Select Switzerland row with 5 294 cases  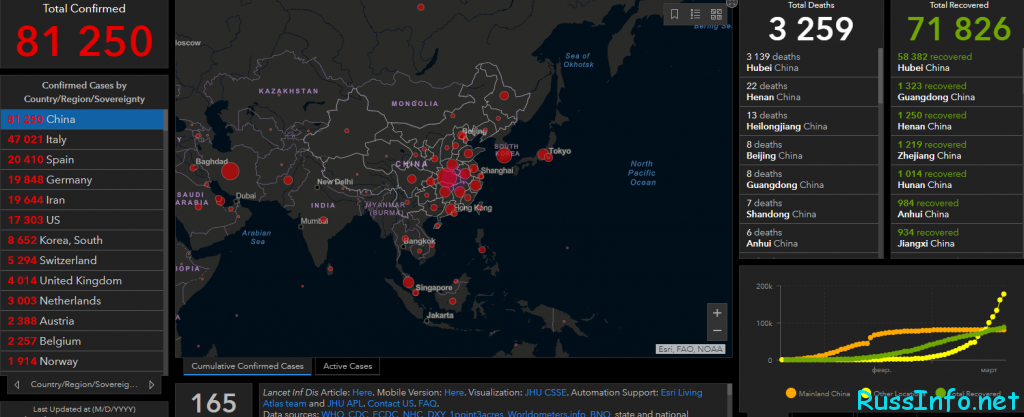[x=82, y=261]
